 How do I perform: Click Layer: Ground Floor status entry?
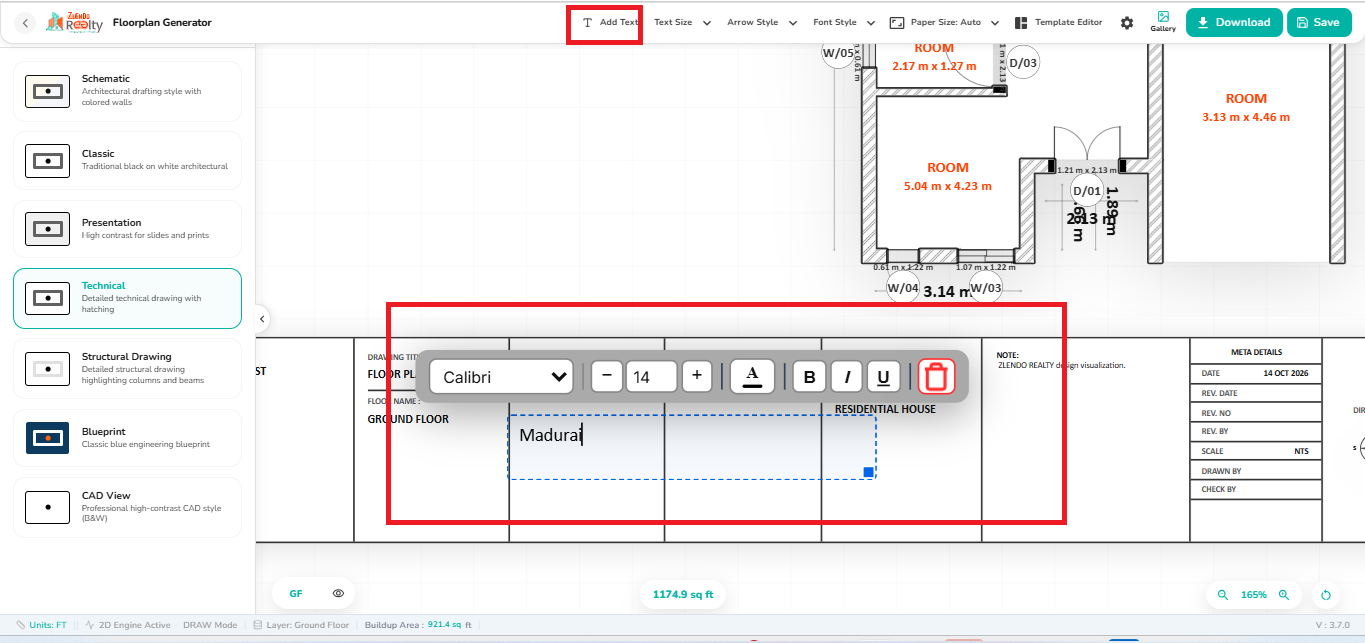(301, 625)
